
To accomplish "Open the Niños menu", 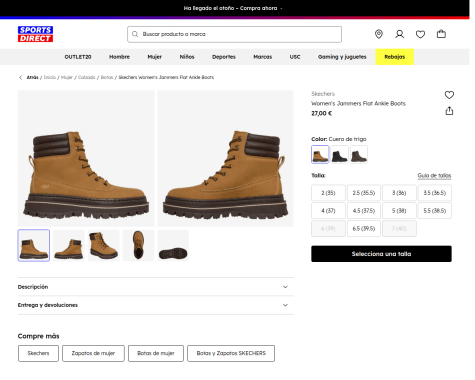I will [x=187, y=57].
